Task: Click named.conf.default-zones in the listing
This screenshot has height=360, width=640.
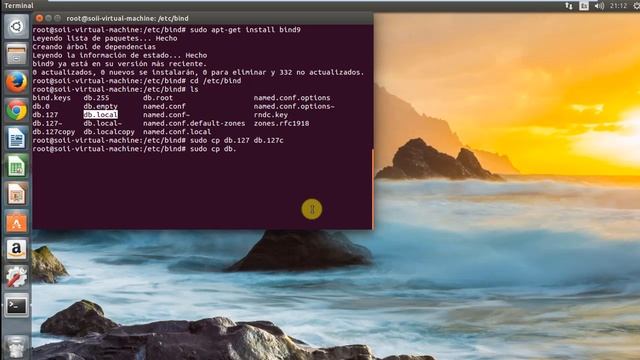Action: pyautogui.click(x=194, y=123)
